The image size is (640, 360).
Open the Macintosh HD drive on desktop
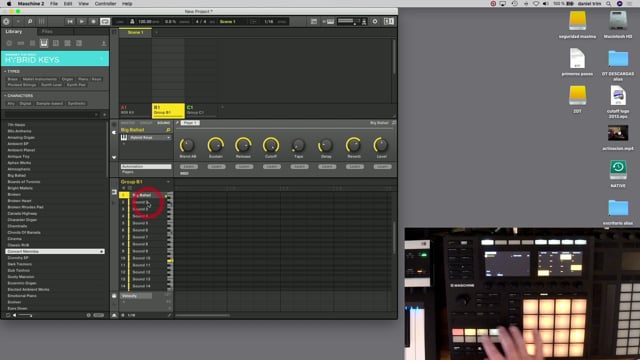(x=618, y=25)
